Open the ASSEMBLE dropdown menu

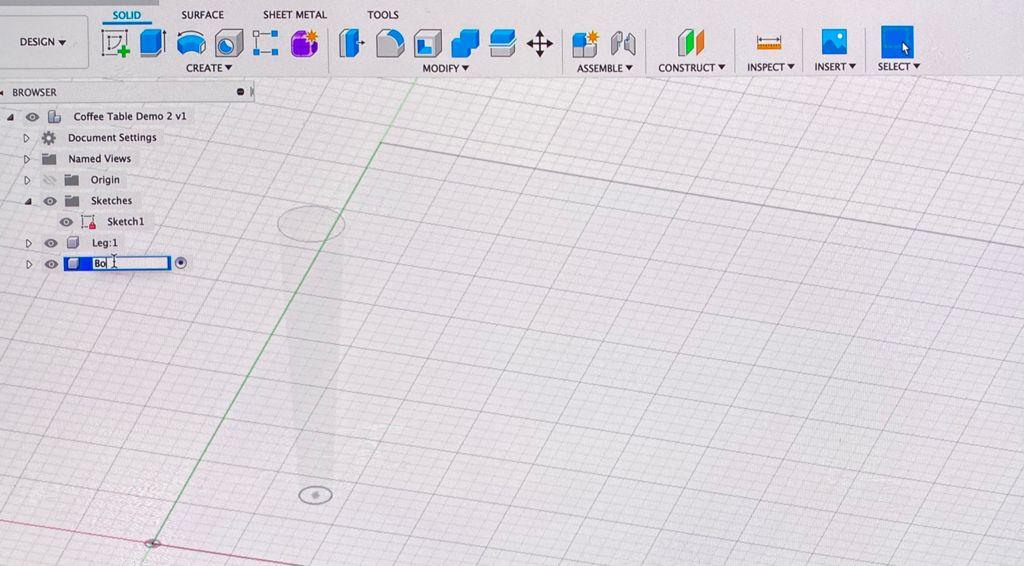(604, 68)
